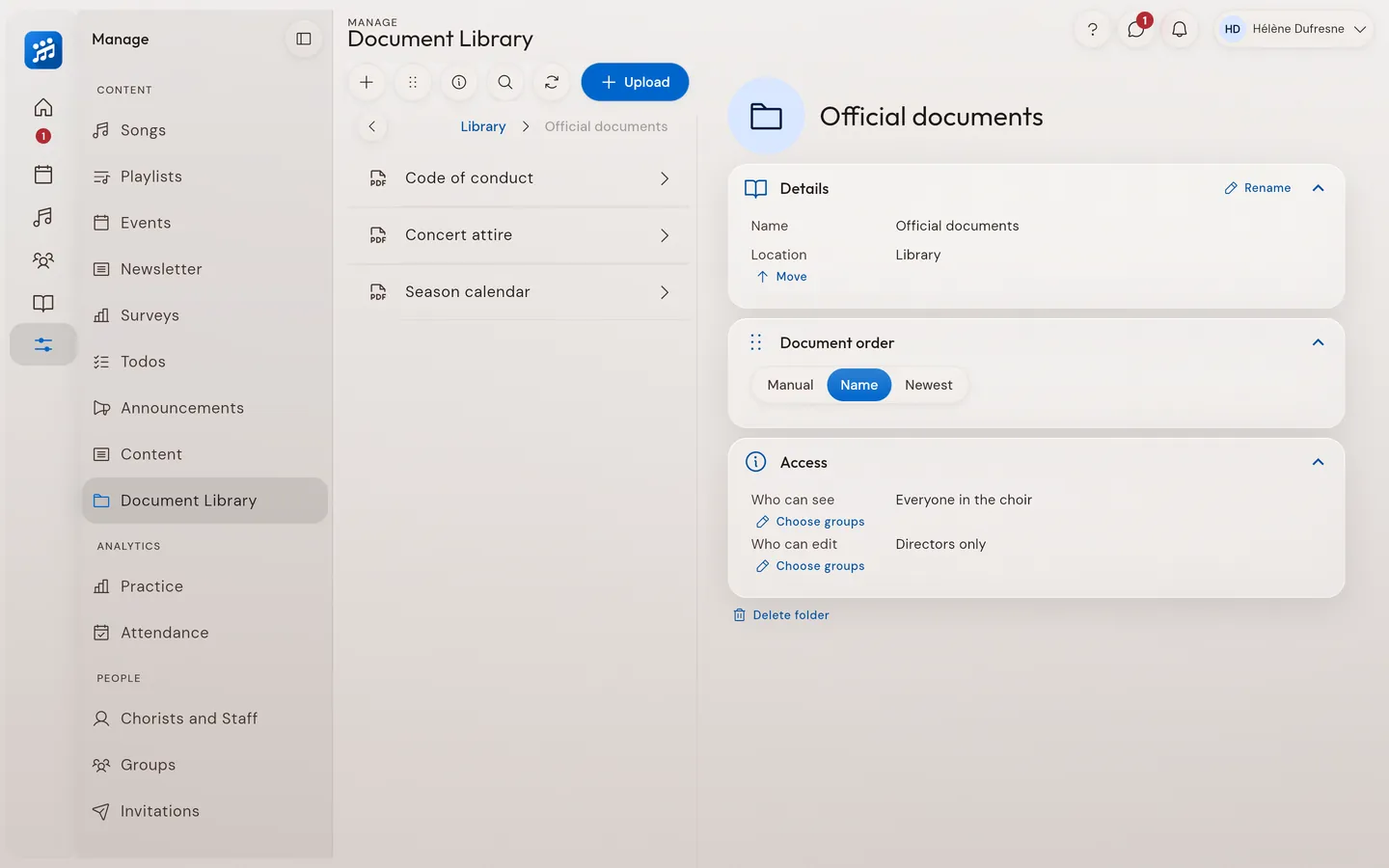1389x868 pixels.
Task: Open Attendance analytics in the sidebar
Action: click(204, 633)
